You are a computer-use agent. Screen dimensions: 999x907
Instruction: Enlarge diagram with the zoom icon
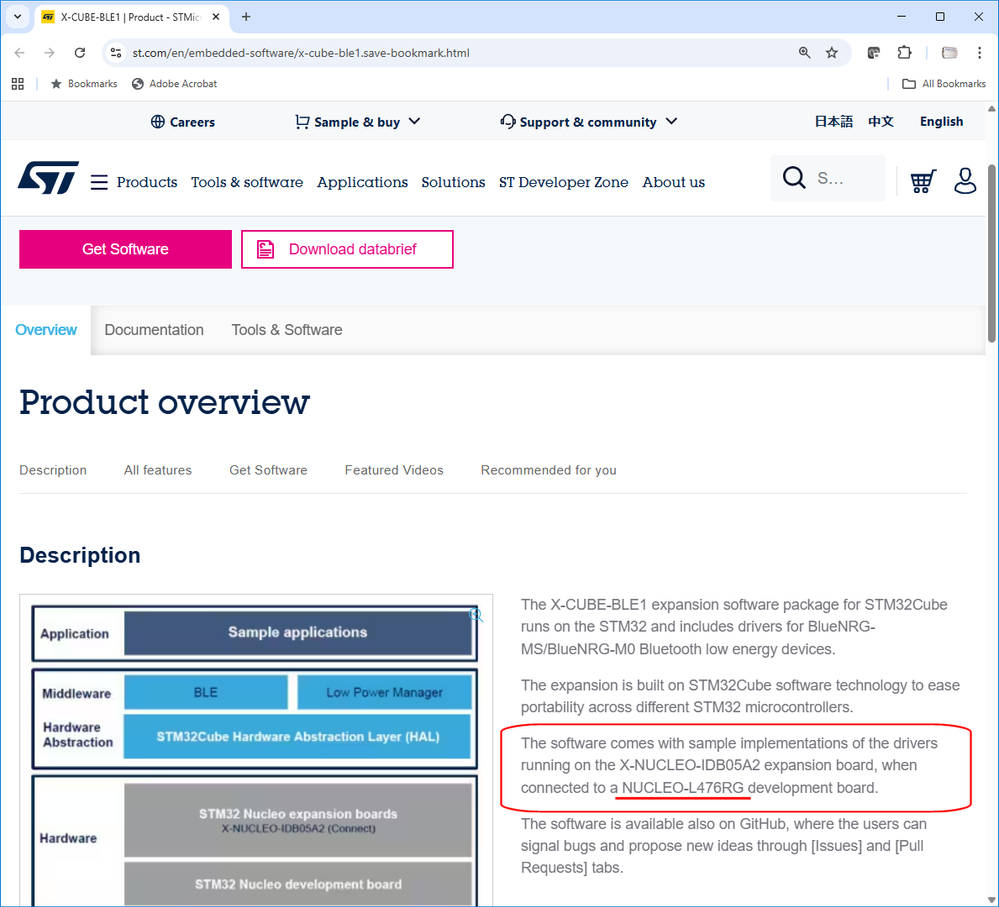pyautogui.click(x=476, y=615)
